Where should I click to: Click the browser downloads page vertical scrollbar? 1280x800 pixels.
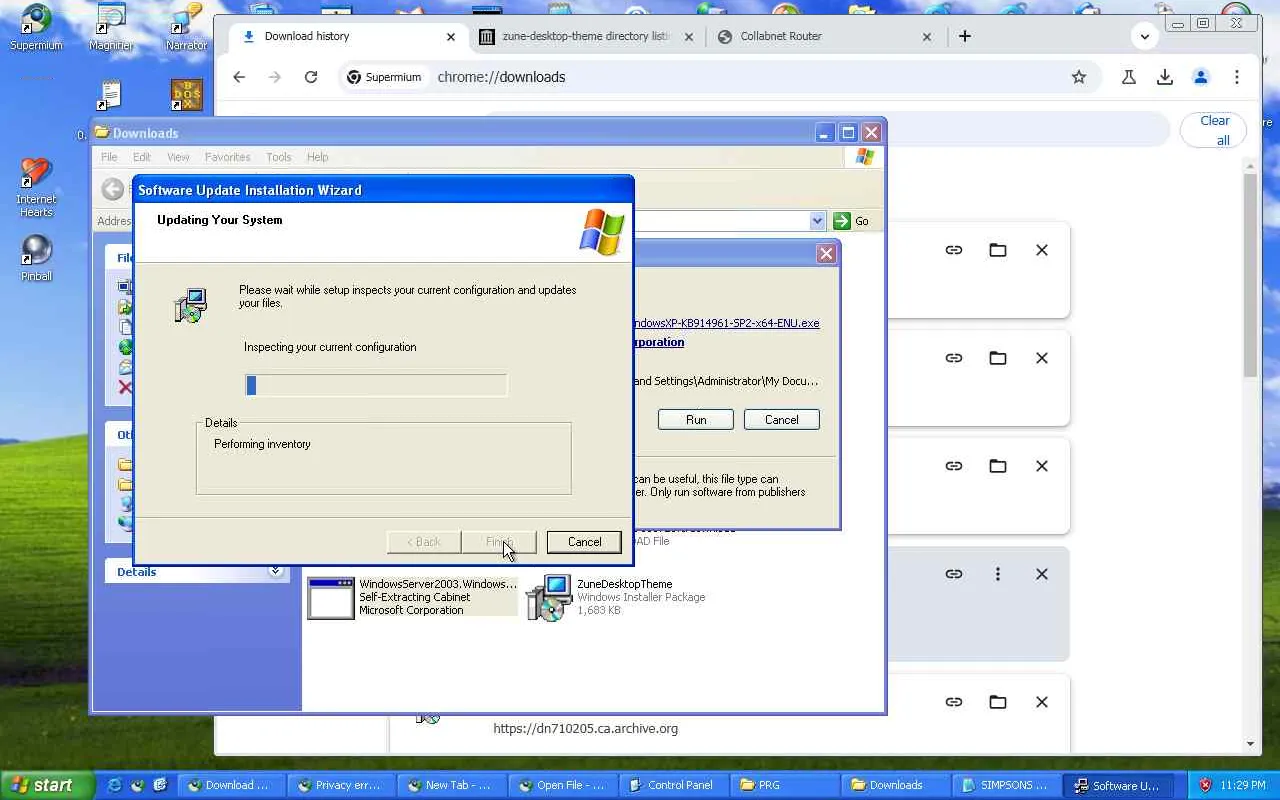1251,275
